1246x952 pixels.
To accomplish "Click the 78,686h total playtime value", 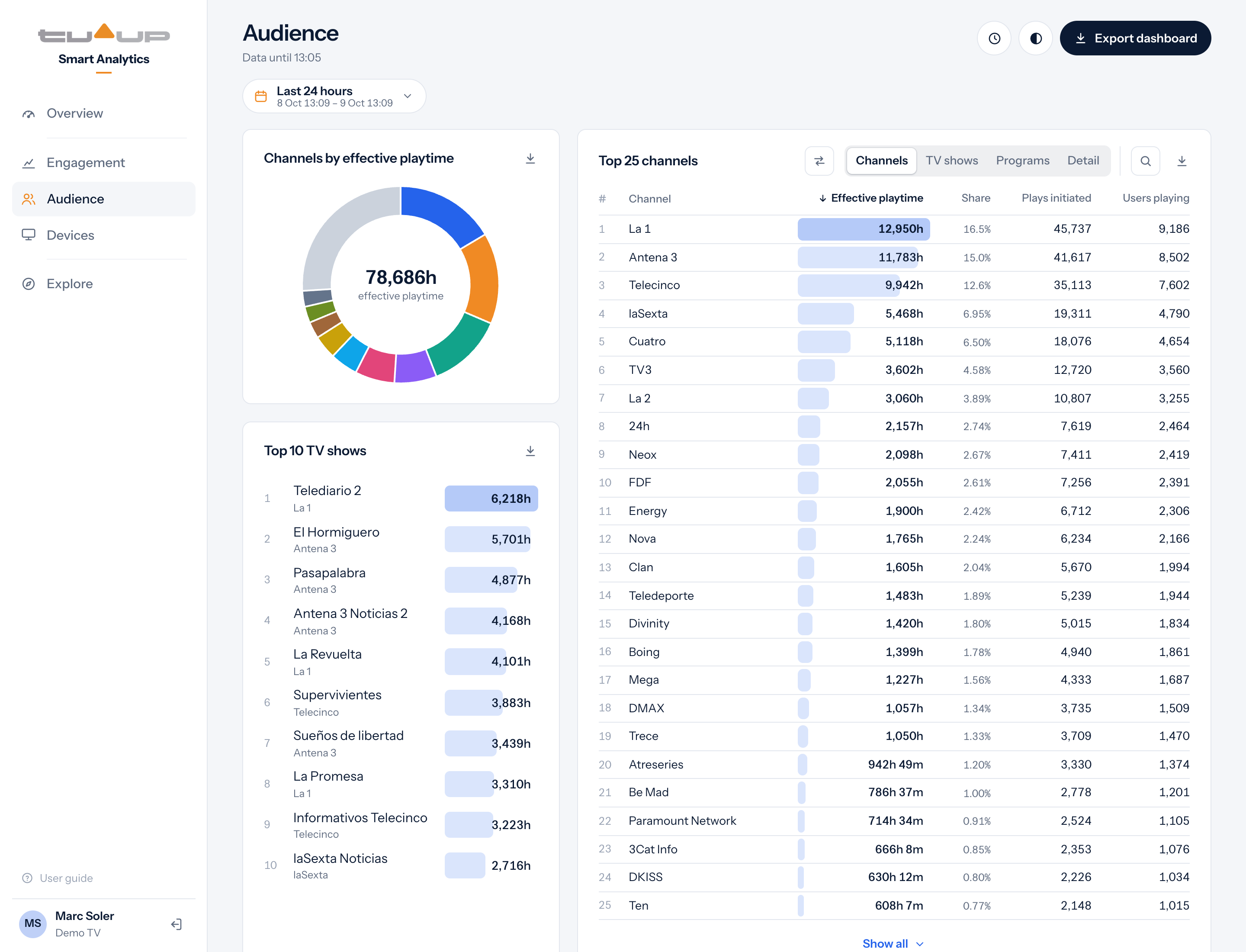I will click(x=401, y=278).
